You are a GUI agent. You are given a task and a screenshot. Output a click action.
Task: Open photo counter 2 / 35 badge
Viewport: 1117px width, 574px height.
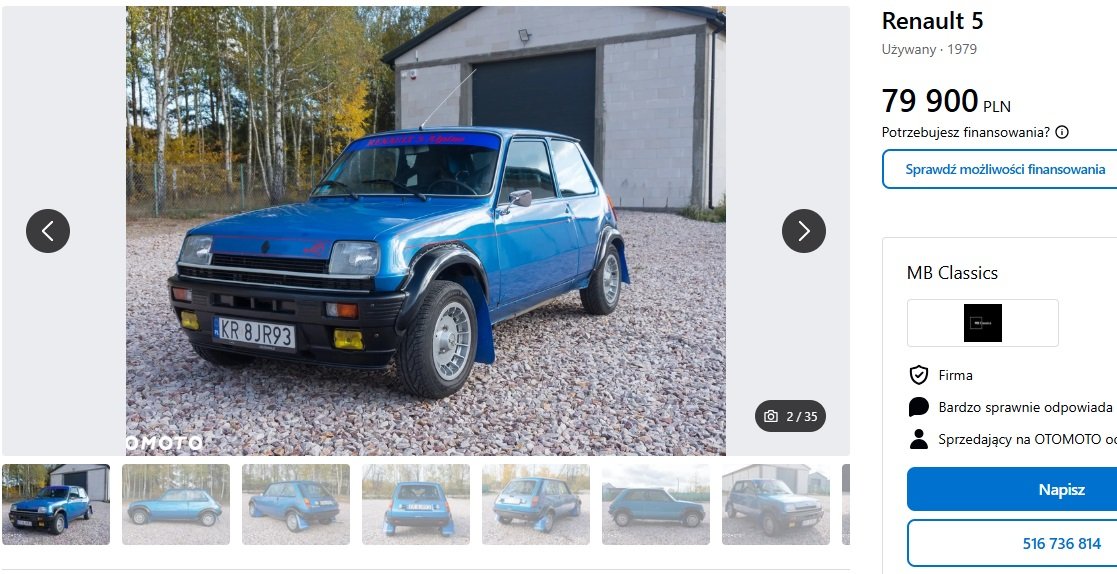point(790,417)
